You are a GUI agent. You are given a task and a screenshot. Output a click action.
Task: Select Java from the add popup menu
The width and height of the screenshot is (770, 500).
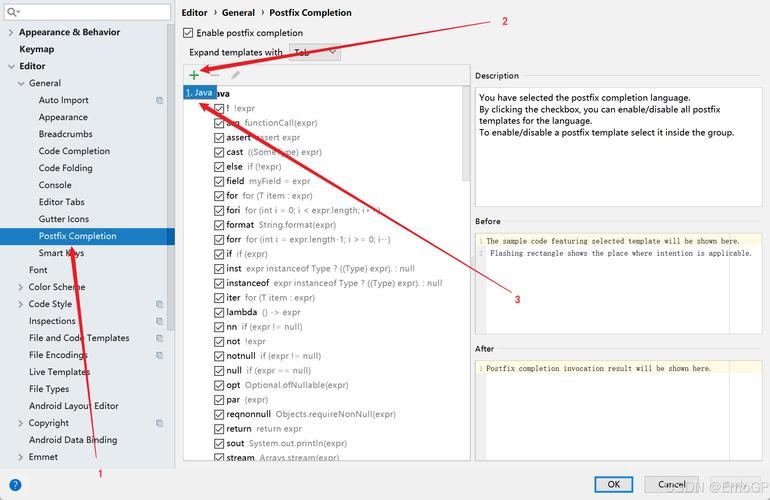tap(199, 92)
